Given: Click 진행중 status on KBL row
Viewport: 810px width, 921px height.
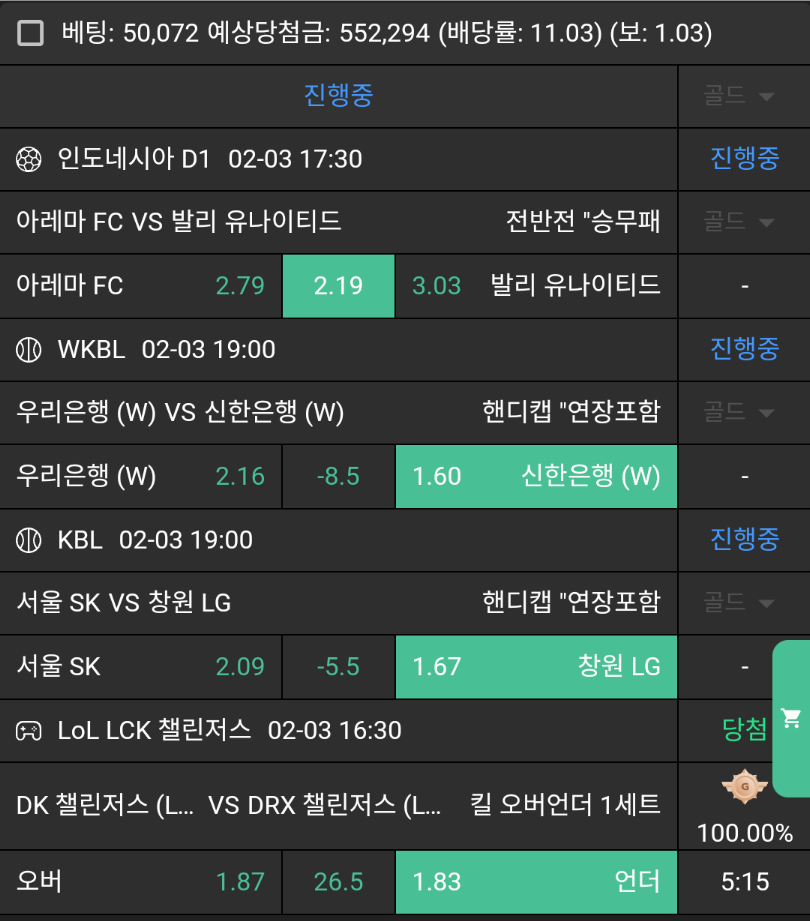Looking at the screenshot, I should click(744, 540).
